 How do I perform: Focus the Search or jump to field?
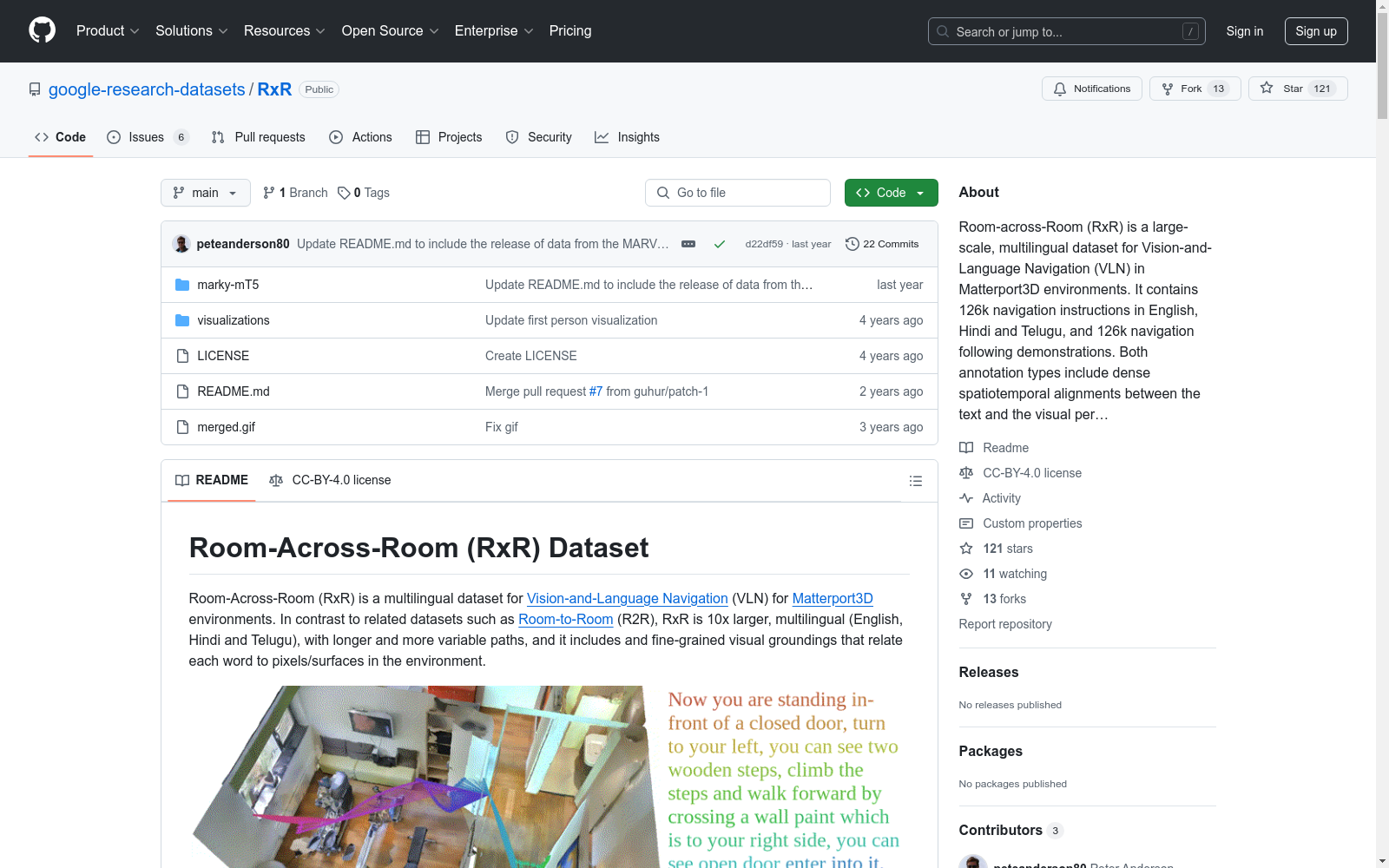pos(1067,31)
